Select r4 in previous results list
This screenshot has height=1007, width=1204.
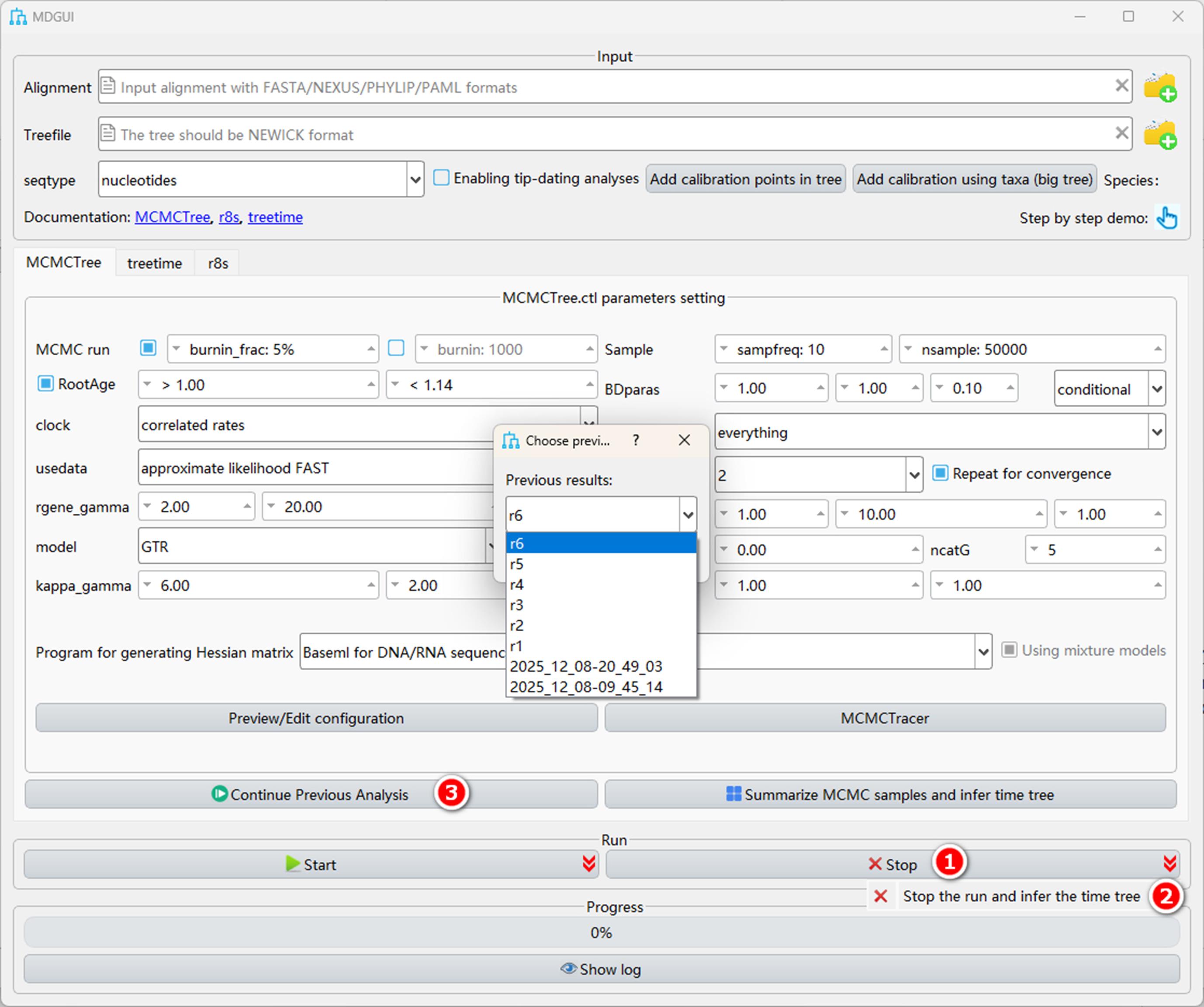[x=602, y=585]
